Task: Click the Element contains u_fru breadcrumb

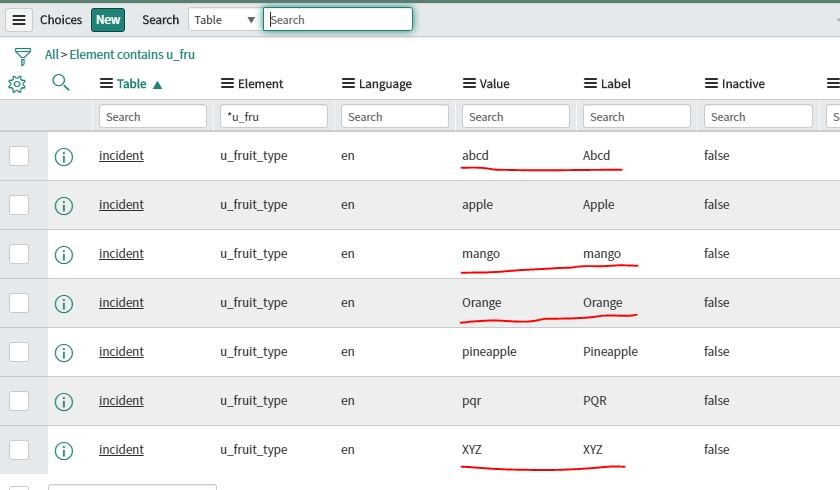Action: click(132, 55)
